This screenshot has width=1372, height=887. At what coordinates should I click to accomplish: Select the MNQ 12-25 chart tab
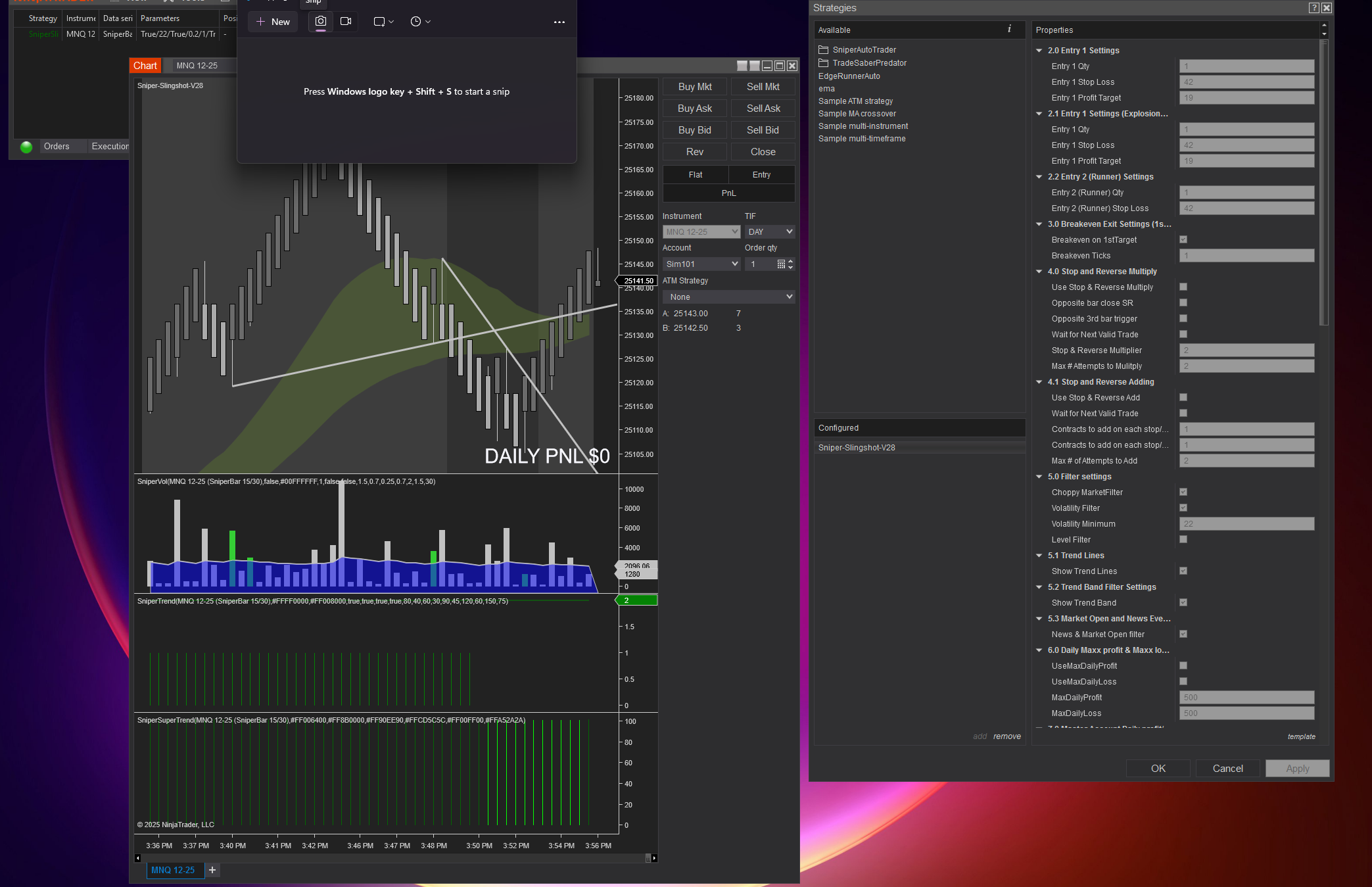tap(173, 870)
